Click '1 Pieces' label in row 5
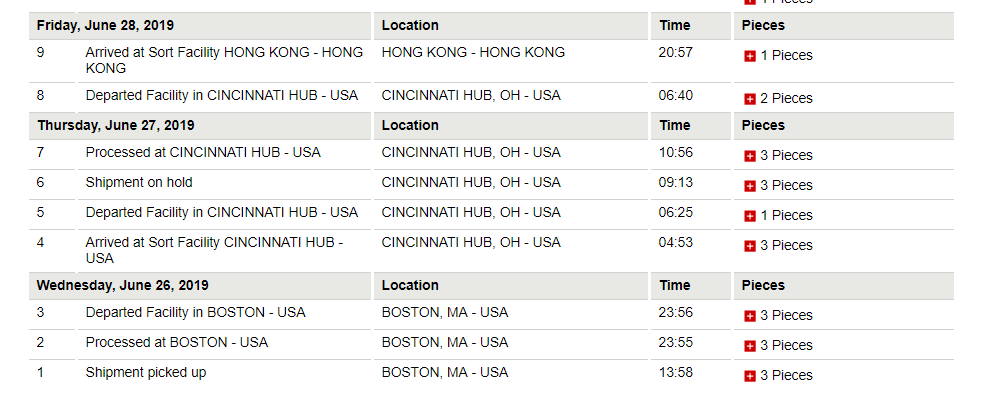This screenshot has height=398, width=983. 786,216
